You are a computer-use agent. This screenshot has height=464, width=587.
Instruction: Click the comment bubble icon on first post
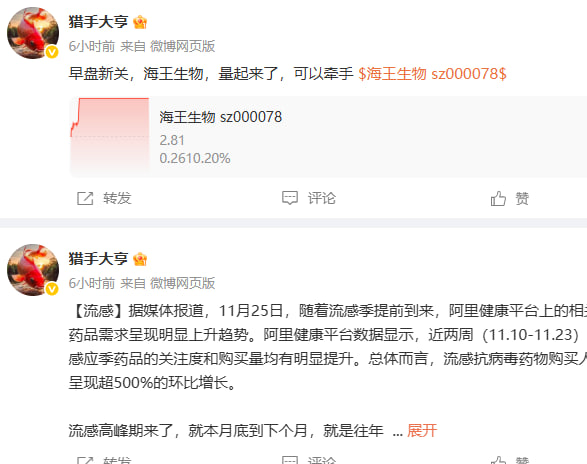click(290, 198)
